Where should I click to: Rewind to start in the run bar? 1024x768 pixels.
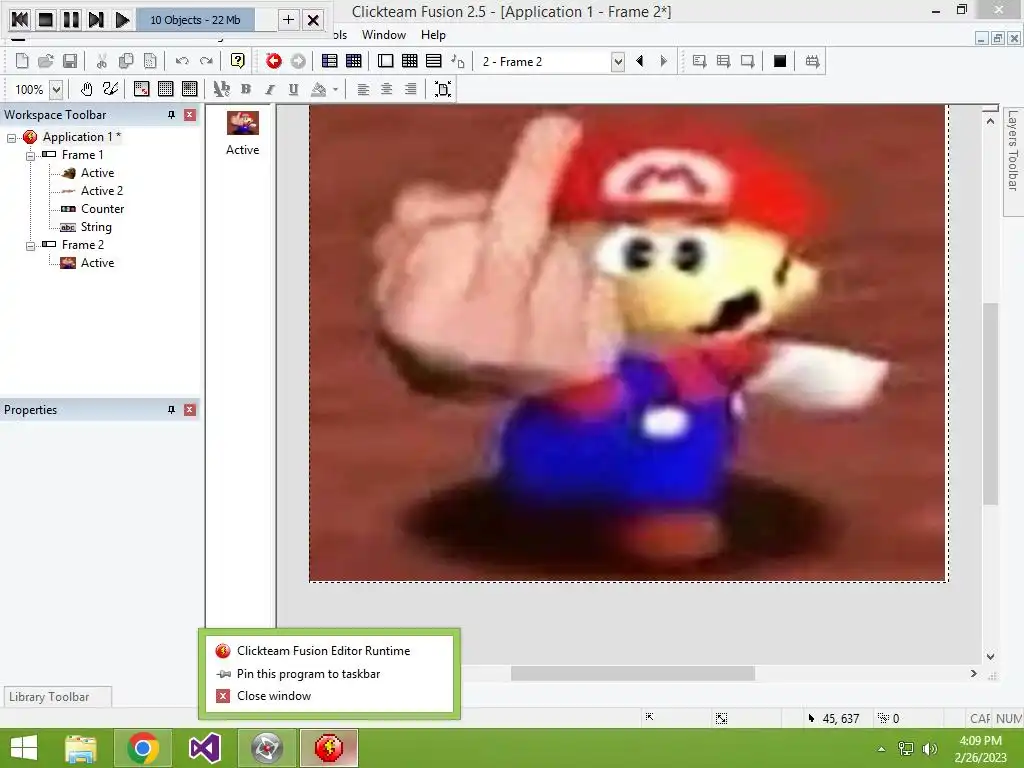click(20, 20)
